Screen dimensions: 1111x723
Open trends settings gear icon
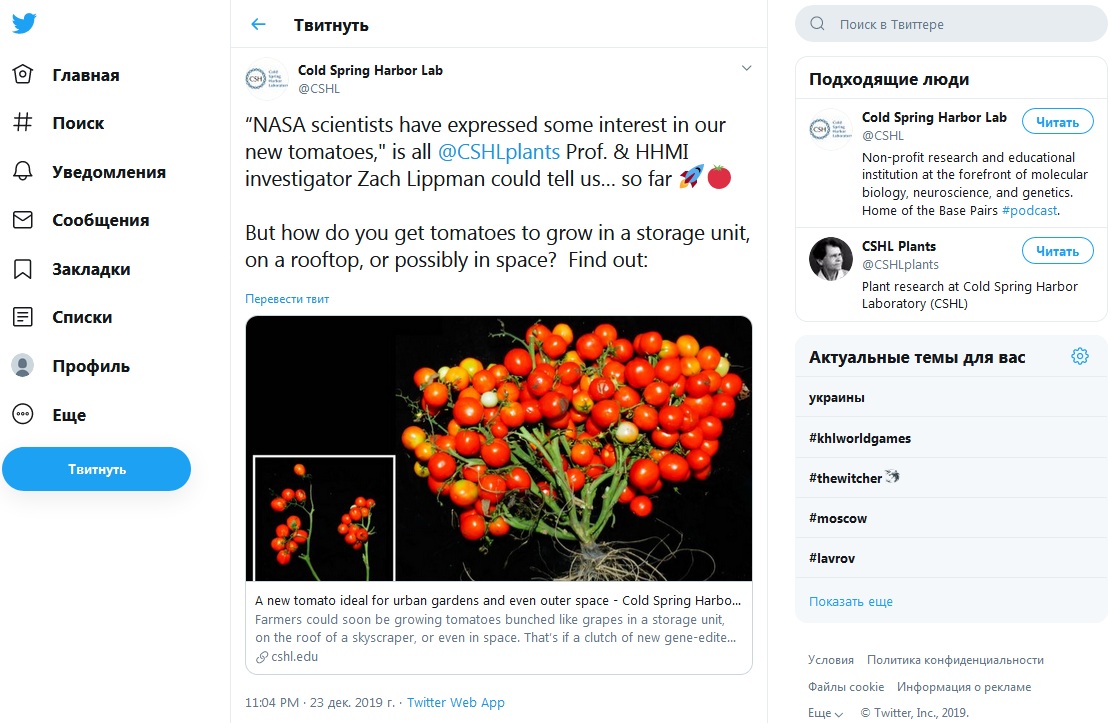coord(1079,357)
